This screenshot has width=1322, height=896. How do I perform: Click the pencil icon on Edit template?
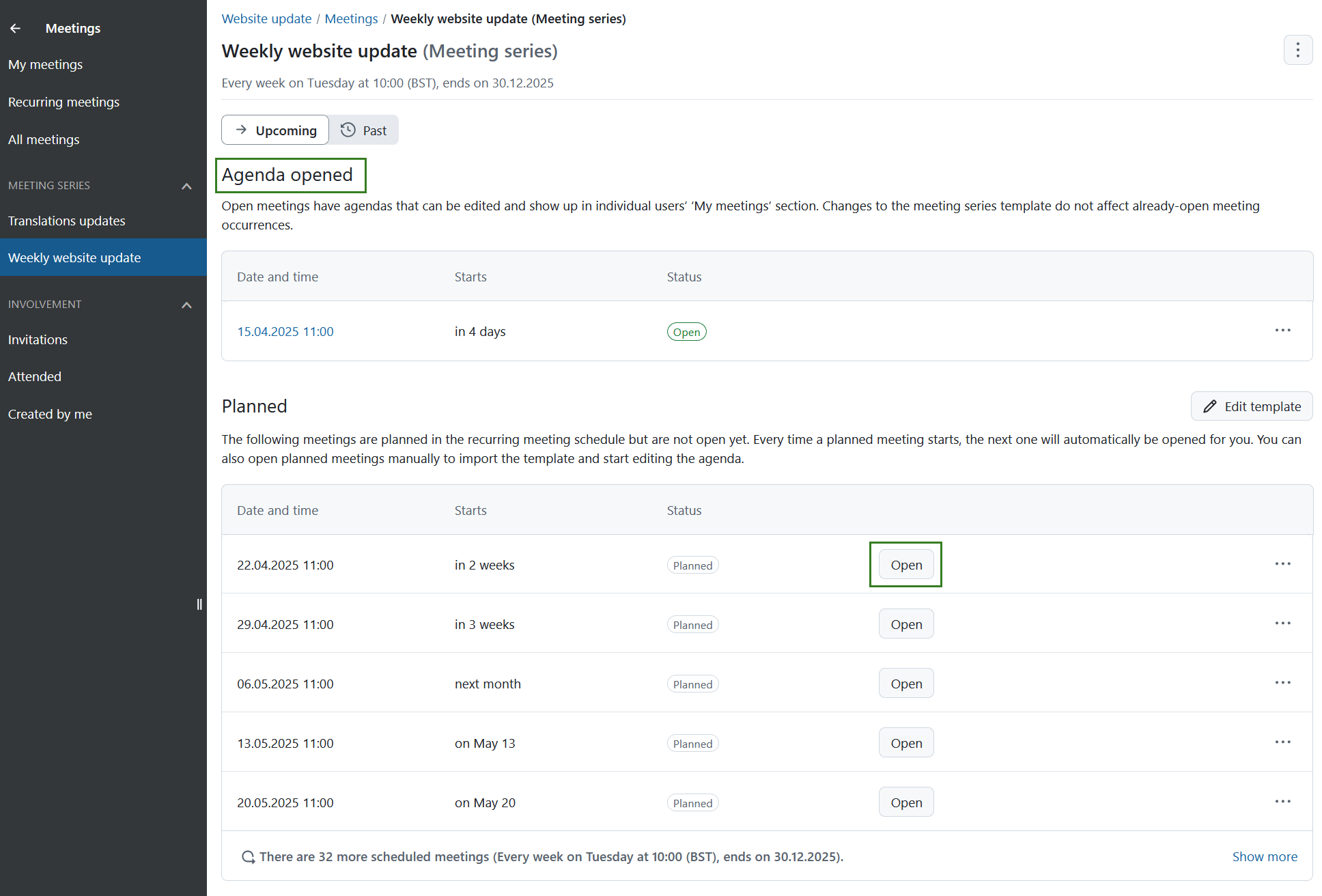pyautogui.click(x=1209, y=406)
